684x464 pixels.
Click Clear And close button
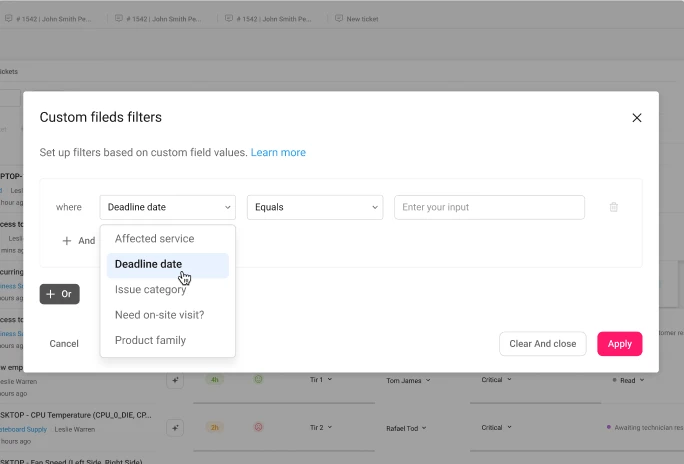(542, 344)
